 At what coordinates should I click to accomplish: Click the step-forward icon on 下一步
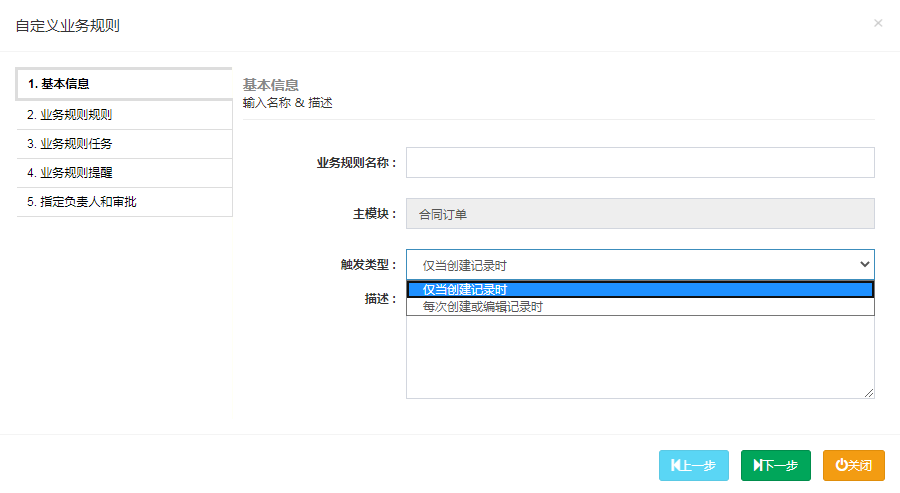(x=759, y=466)
